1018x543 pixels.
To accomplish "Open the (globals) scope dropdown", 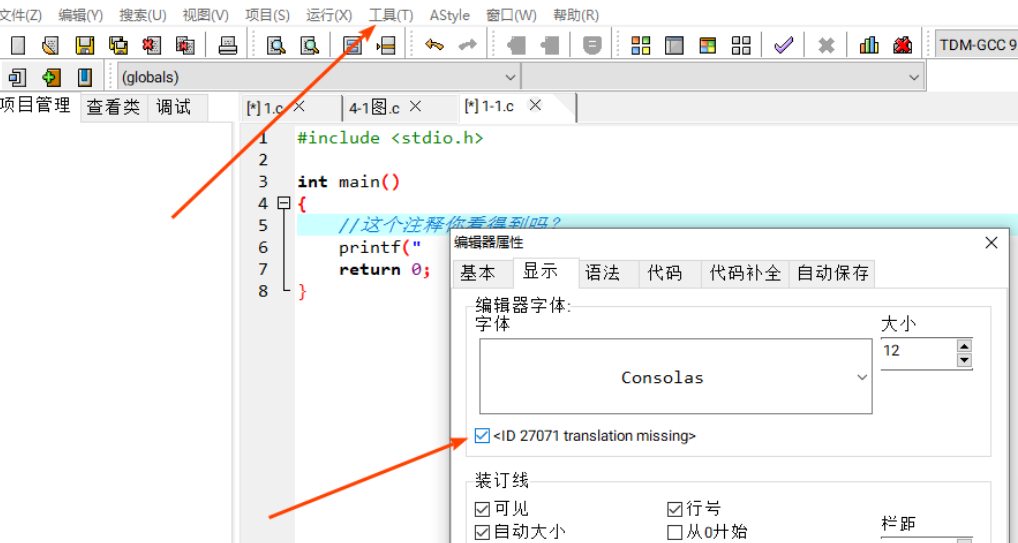I will click(x=319, y=77).
